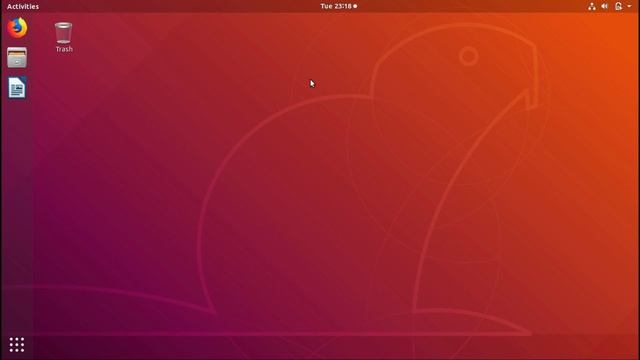Open the Activities overview
This screenshot has height=360, width=640.
pyautogui.click(x=23, y=6)
